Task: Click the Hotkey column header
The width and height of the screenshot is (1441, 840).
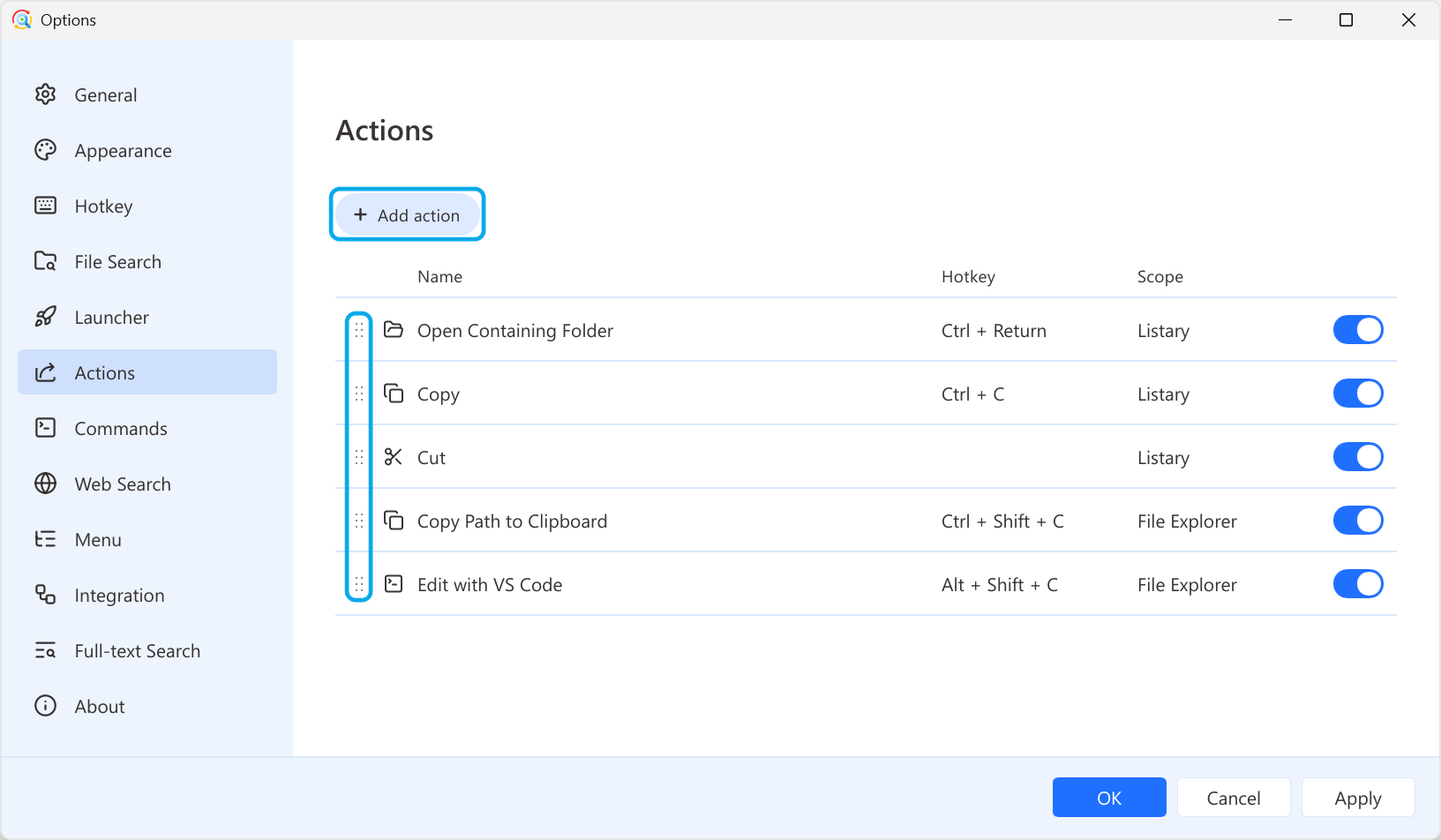Action: point(968,276)
